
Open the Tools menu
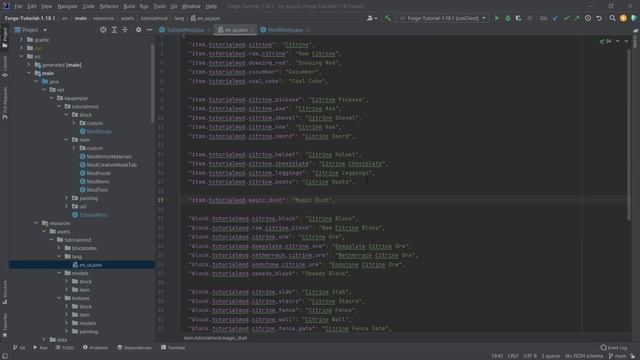coord(160,6)
